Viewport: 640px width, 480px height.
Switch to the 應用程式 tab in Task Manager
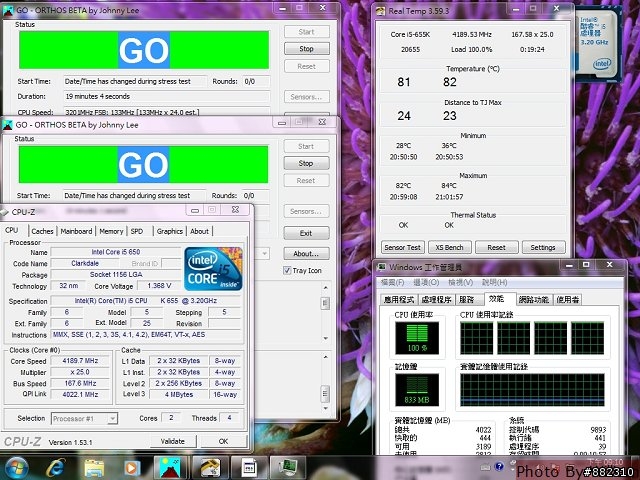[x=399, y=300]
